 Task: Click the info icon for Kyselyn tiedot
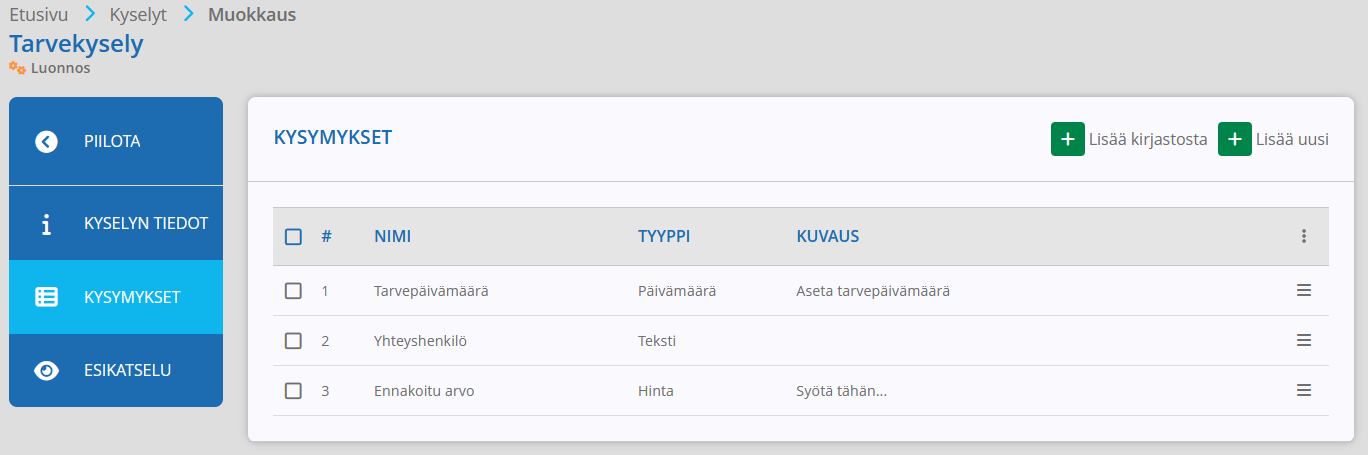pos(46,224)
